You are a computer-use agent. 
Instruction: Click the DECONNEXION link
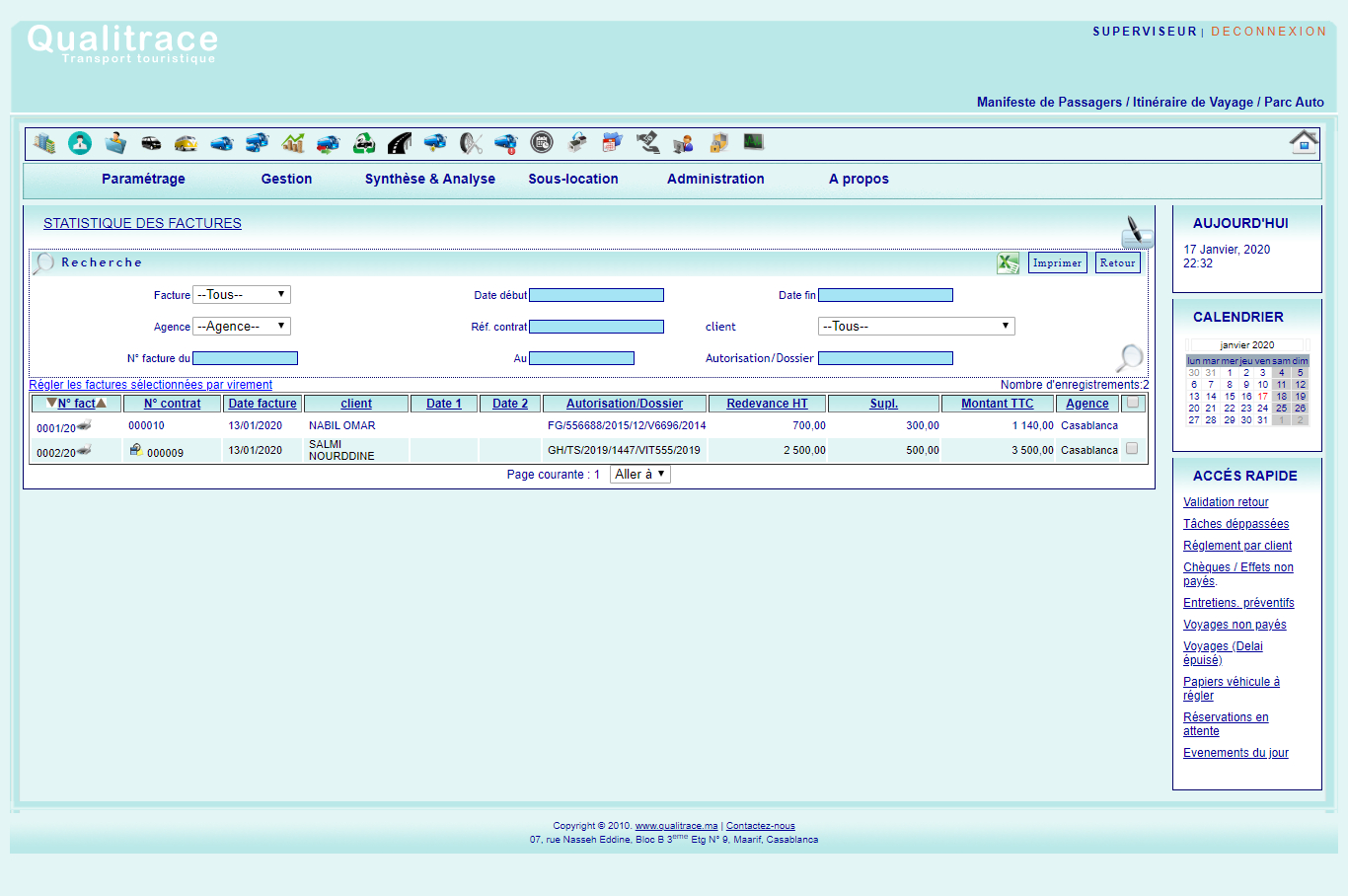[x=1268, y=32]
